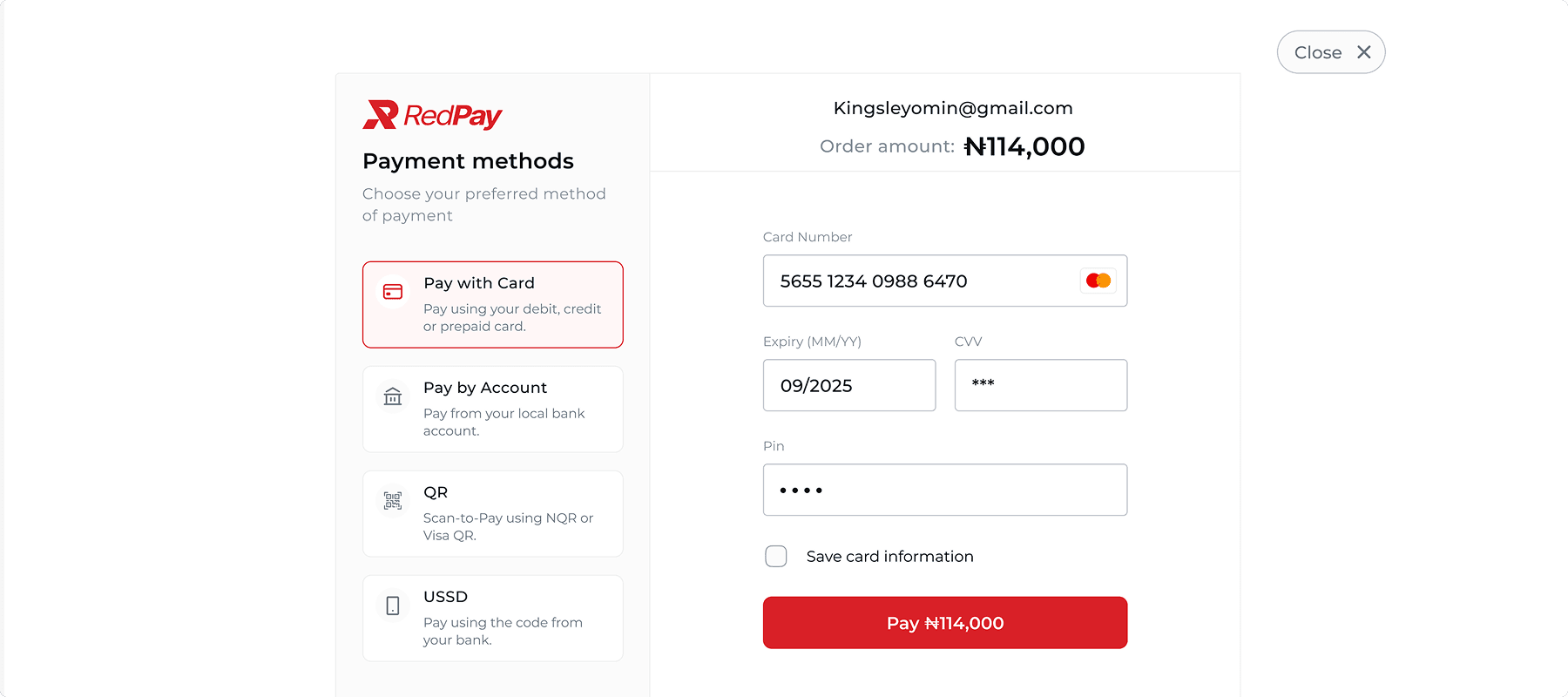Click the X icon beside Close
The height and width of the screenshot is (697, 1568).
1363,52
